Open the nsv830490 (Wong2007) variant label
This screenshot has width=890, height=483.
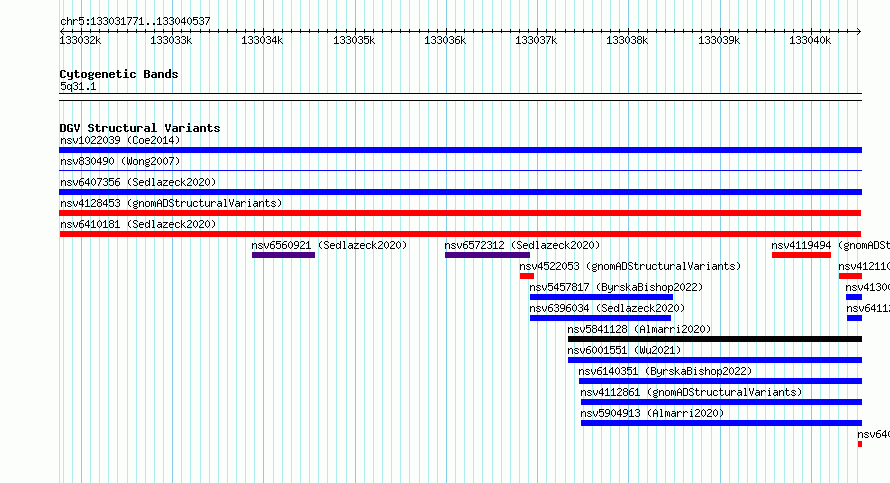pyautogui.click(x=120, y=161)
